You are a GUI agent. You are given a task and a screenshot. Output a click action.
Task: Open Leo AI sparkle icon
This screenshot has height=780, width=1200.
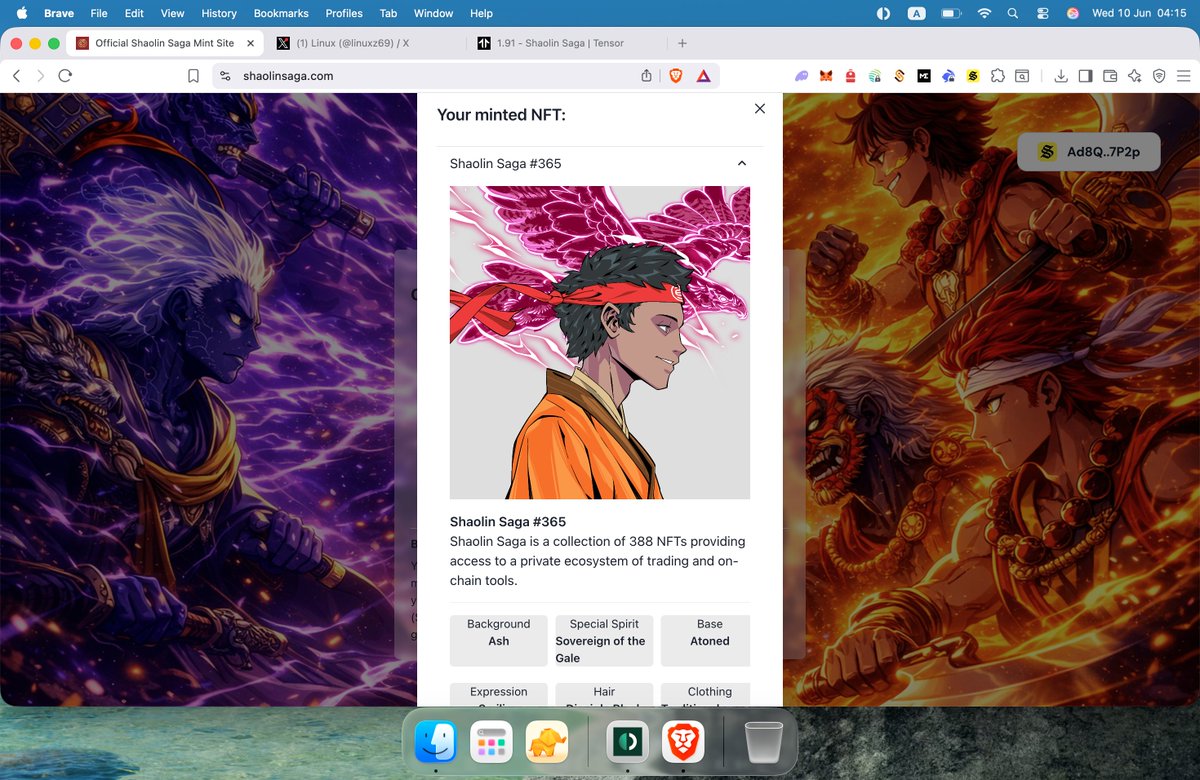(x=1135, y=76)
